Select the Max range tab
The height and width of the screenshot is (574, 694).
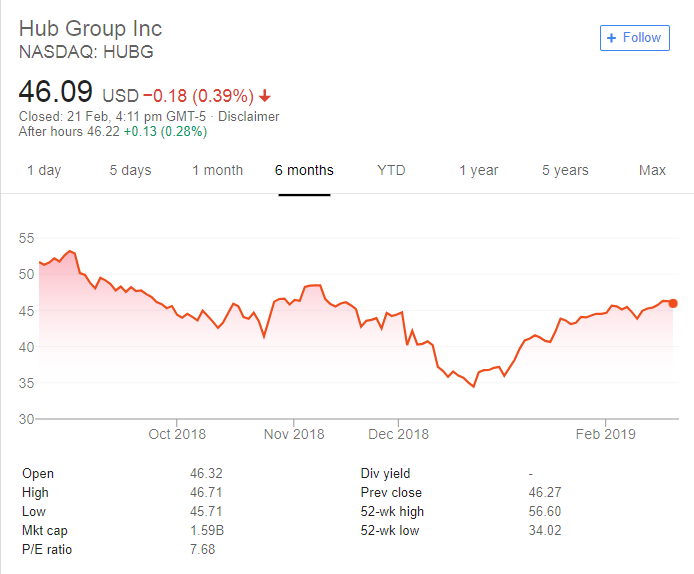[652, 170]
